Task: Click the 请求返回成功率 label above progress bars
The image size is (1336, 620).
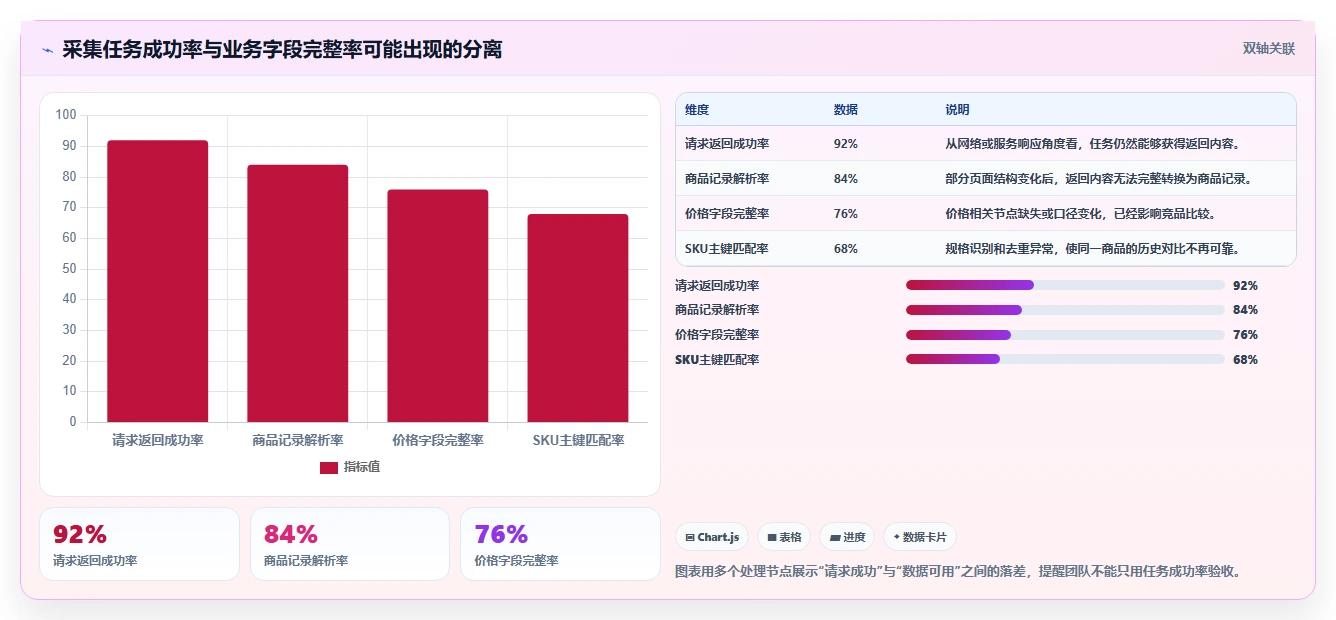Action: 717,285
